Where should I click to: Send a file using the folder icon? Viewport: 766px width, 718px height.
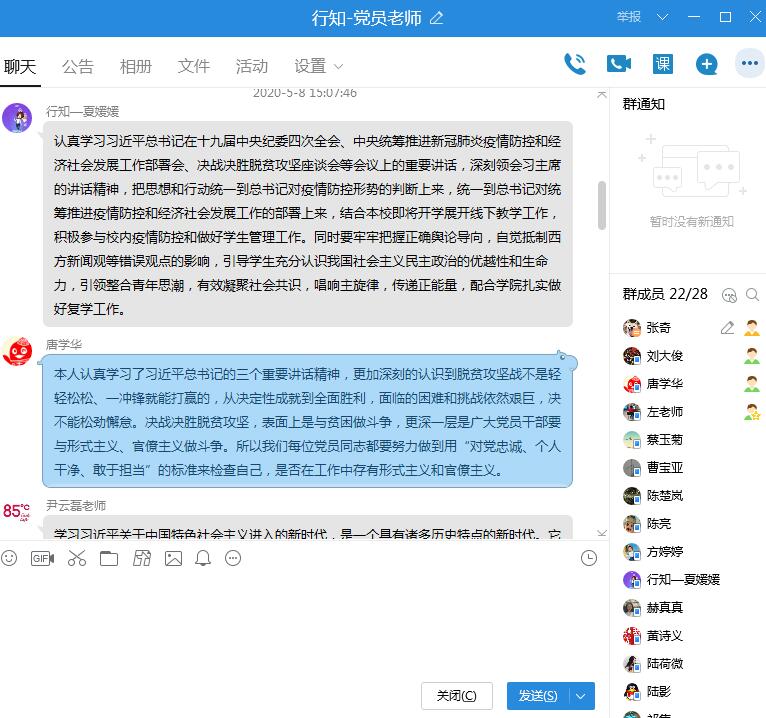108,558
